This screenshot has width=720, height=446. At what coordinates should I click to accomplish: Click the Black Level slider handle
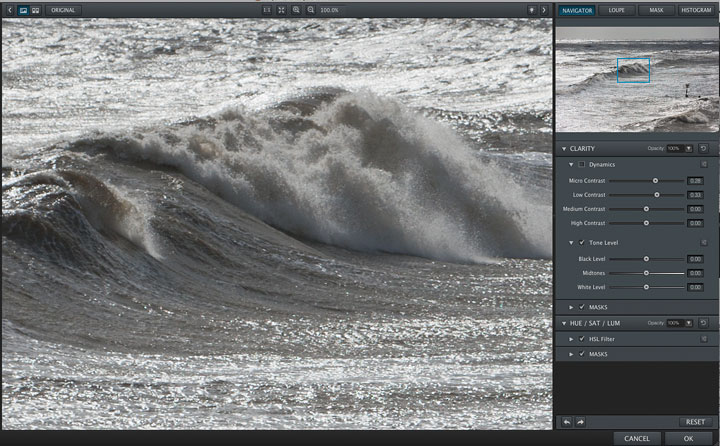[646, 259]
